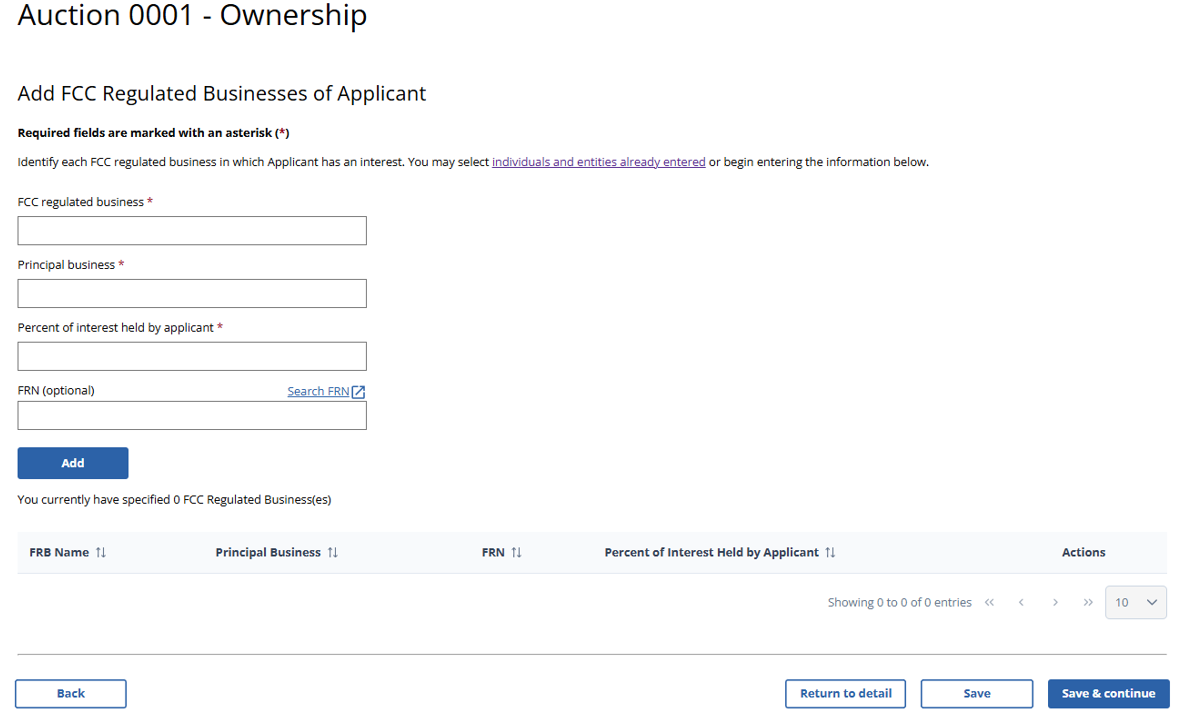Click Percent of interest held input
1179x718 pixels.
pos(192,357)
